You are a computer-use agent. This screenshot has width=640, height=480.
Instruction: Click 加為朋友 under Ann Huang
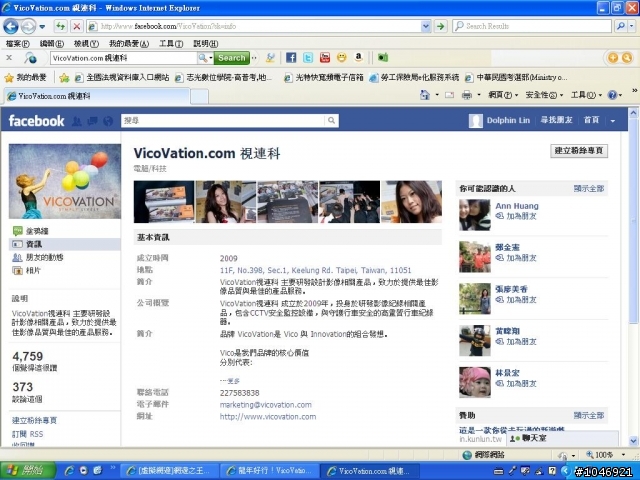coord(521,216)
